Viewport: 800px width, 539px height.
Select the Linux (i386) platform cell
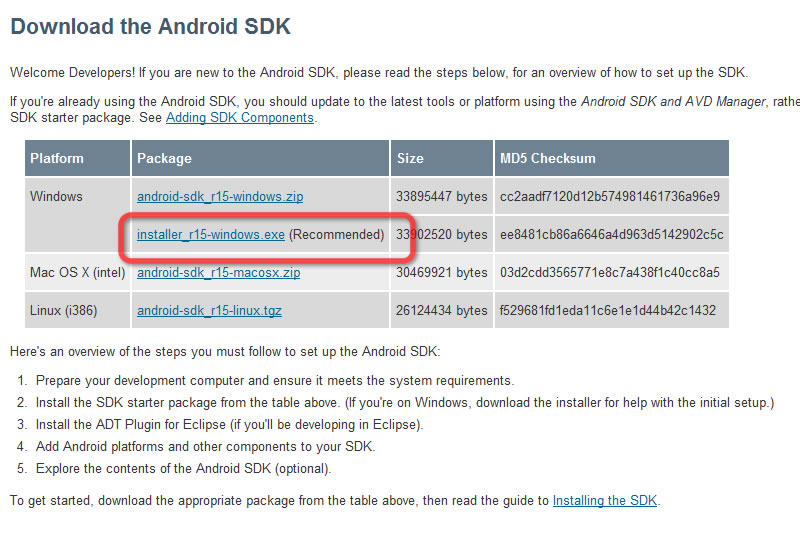(x=78, y=310)
